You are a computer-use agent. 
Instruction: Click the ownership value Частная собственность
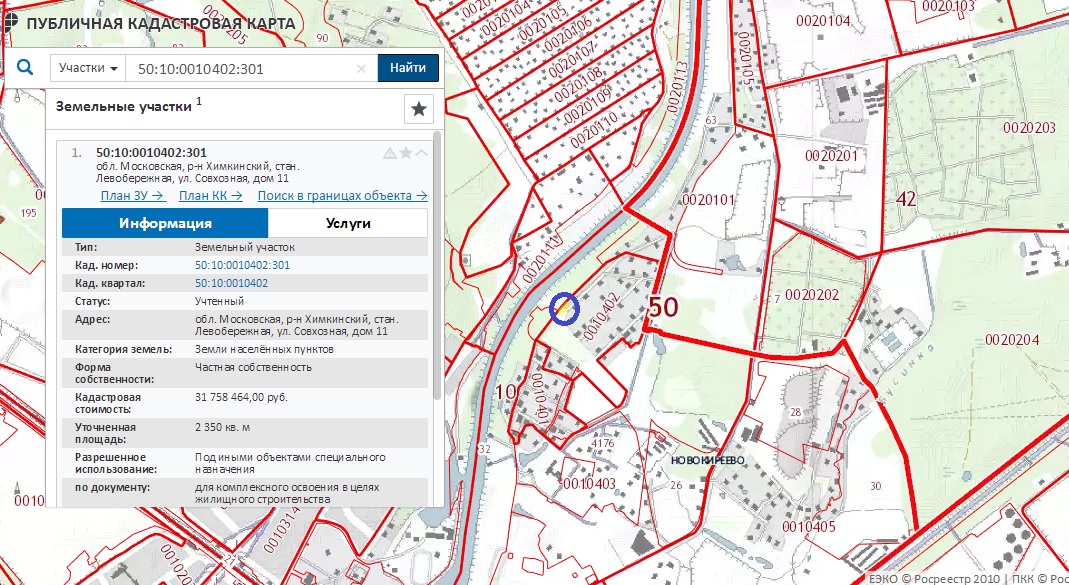coord(254,367)
